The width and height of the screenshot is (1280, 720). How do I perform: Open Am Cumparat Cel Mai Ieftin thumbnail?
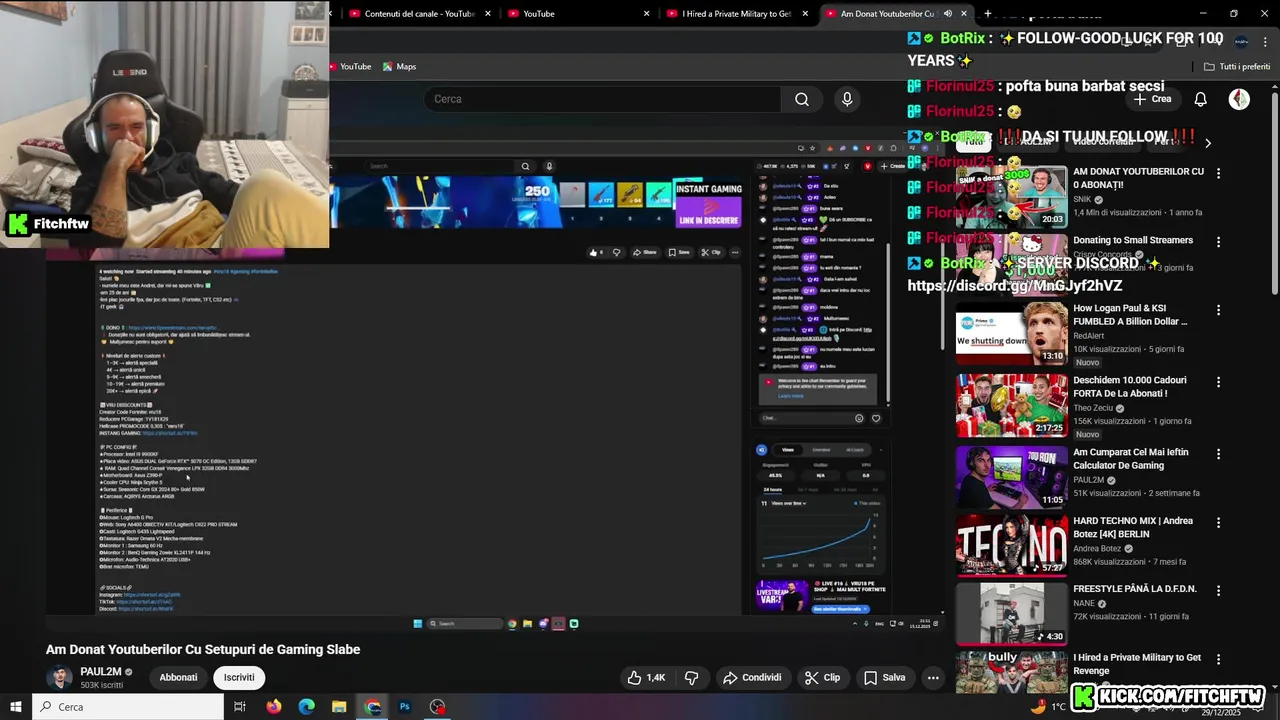[1011, 477]
